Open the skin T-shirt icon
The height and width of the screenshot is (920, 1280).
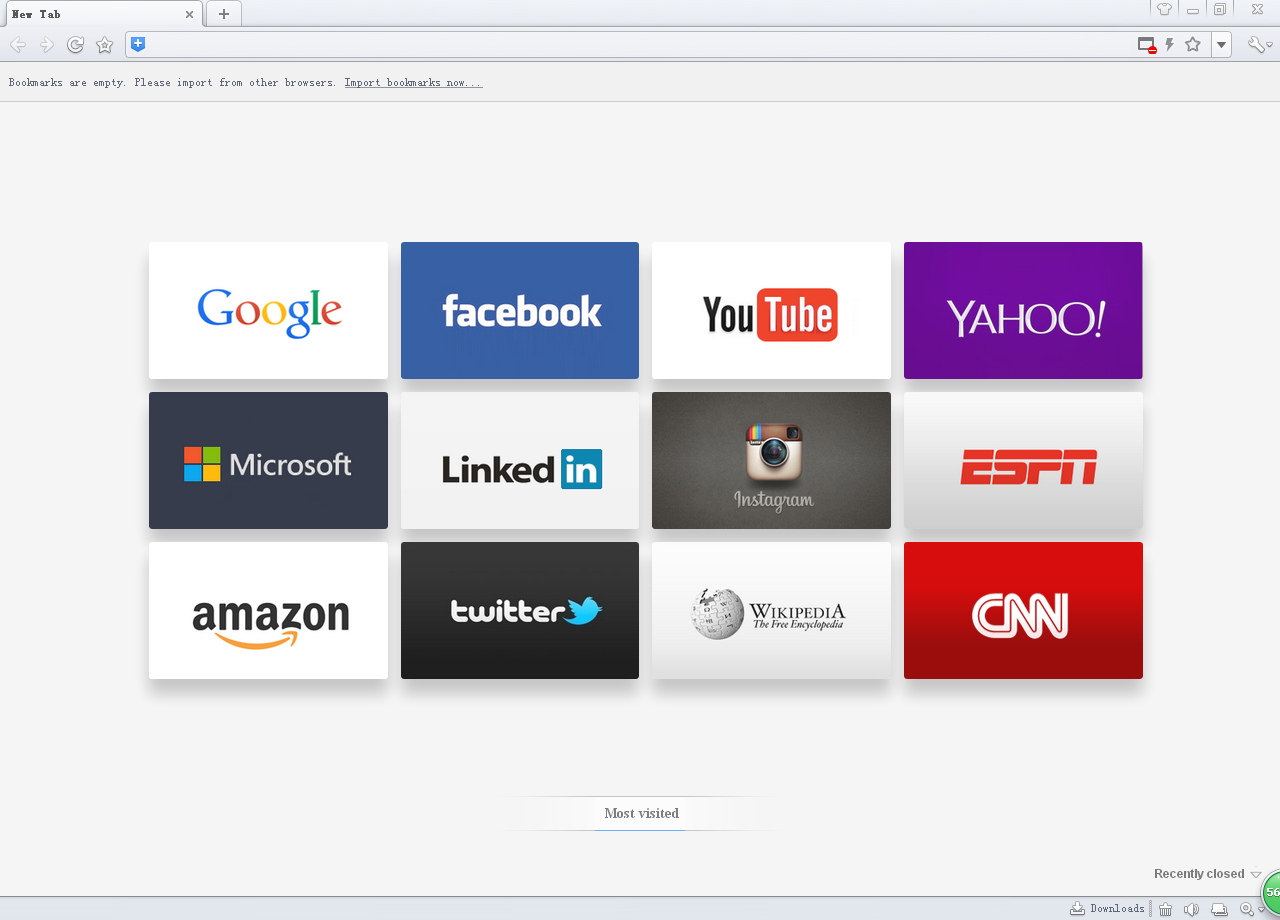(x=1164, y=9)
